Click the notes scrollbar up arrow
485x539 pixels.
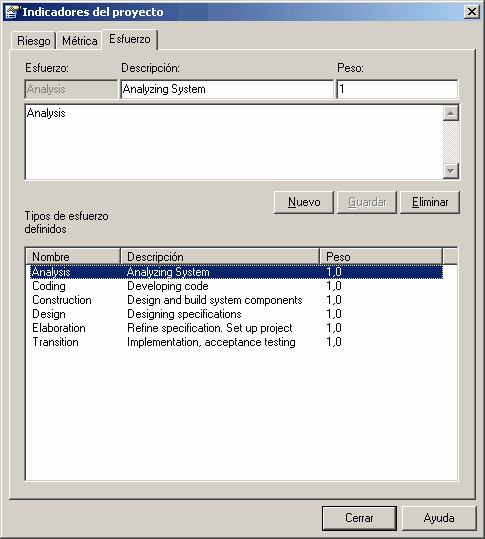click(x=451, y=113)
